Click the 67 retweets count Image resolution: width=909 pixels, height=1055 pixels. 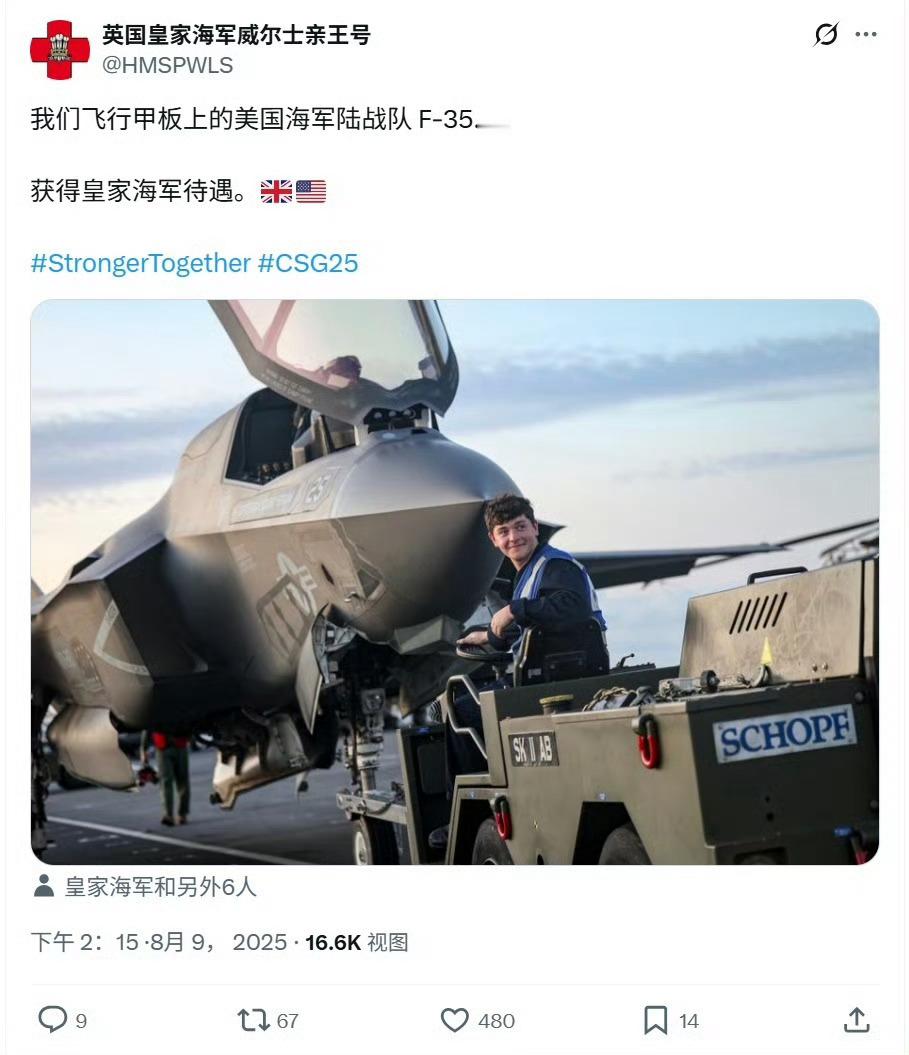click(x=287, y=1021)
